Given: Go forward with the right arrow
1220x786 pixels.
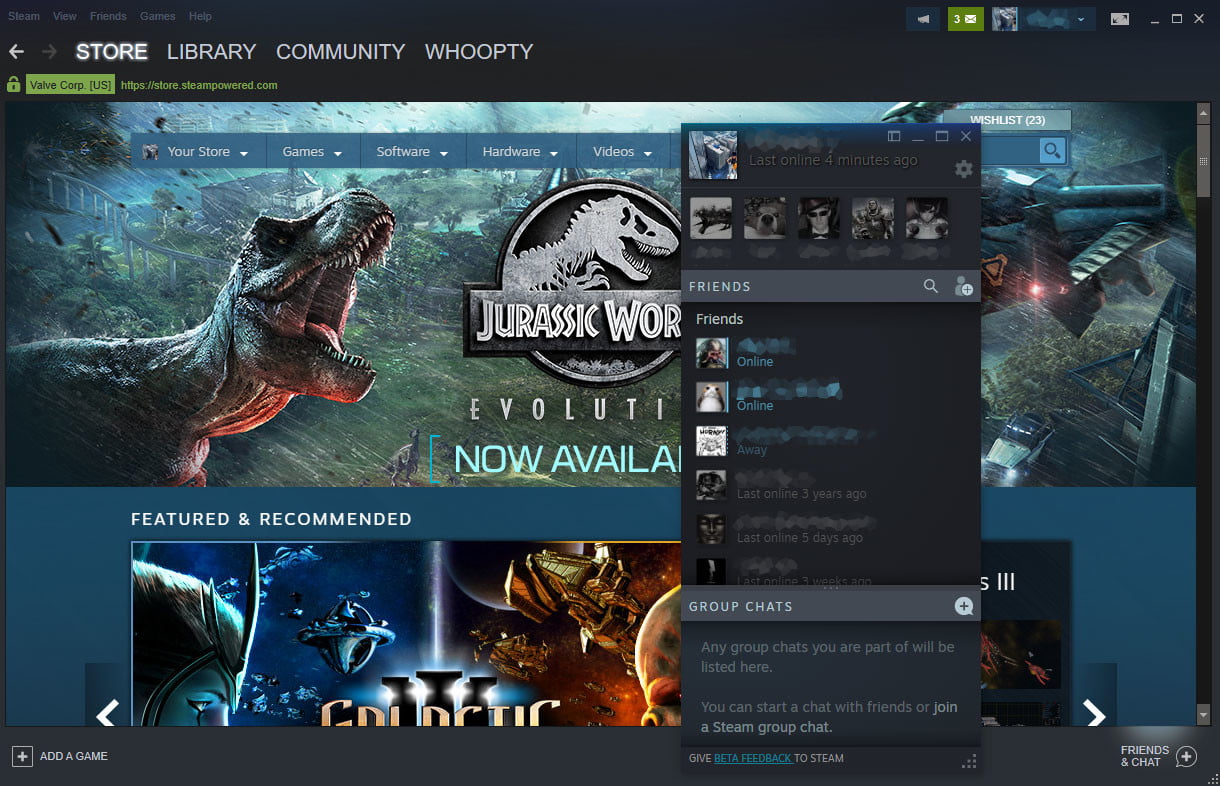Looking at the screenshot, I should (49, 51).
